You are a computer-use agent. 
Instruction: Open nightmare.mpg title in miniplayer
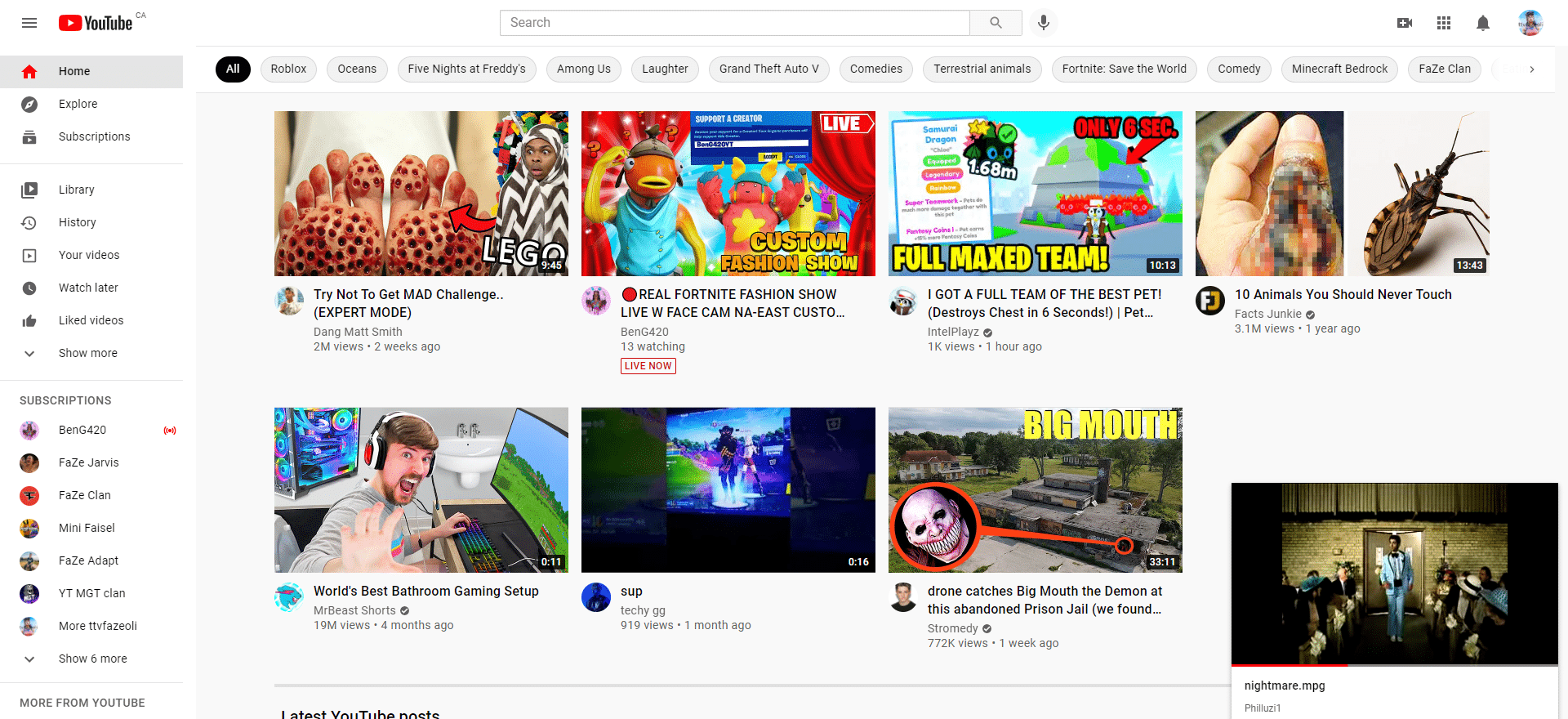[x=1285, y=686]
